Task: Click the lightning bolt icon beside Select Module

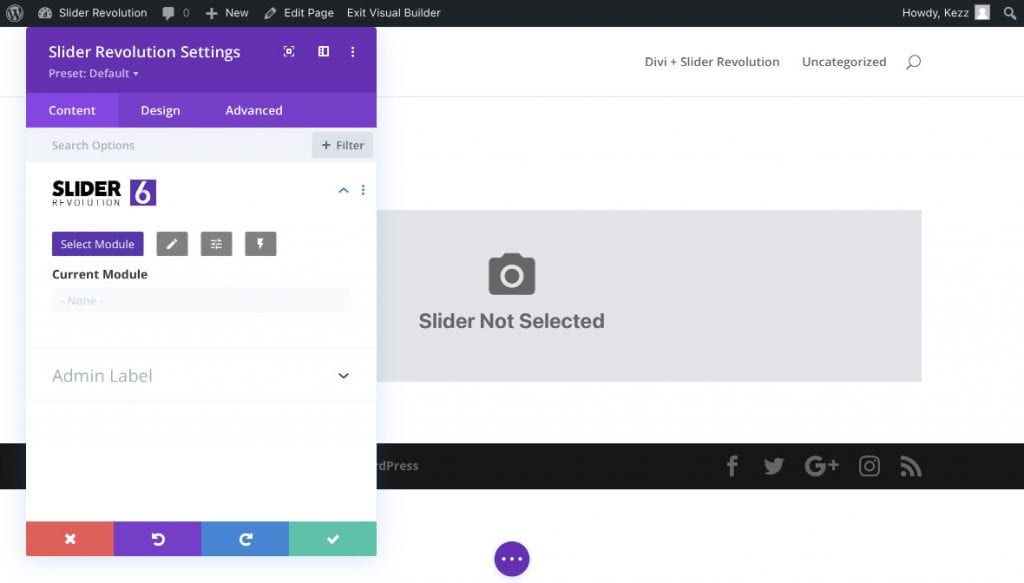Action: click(260, 243)
